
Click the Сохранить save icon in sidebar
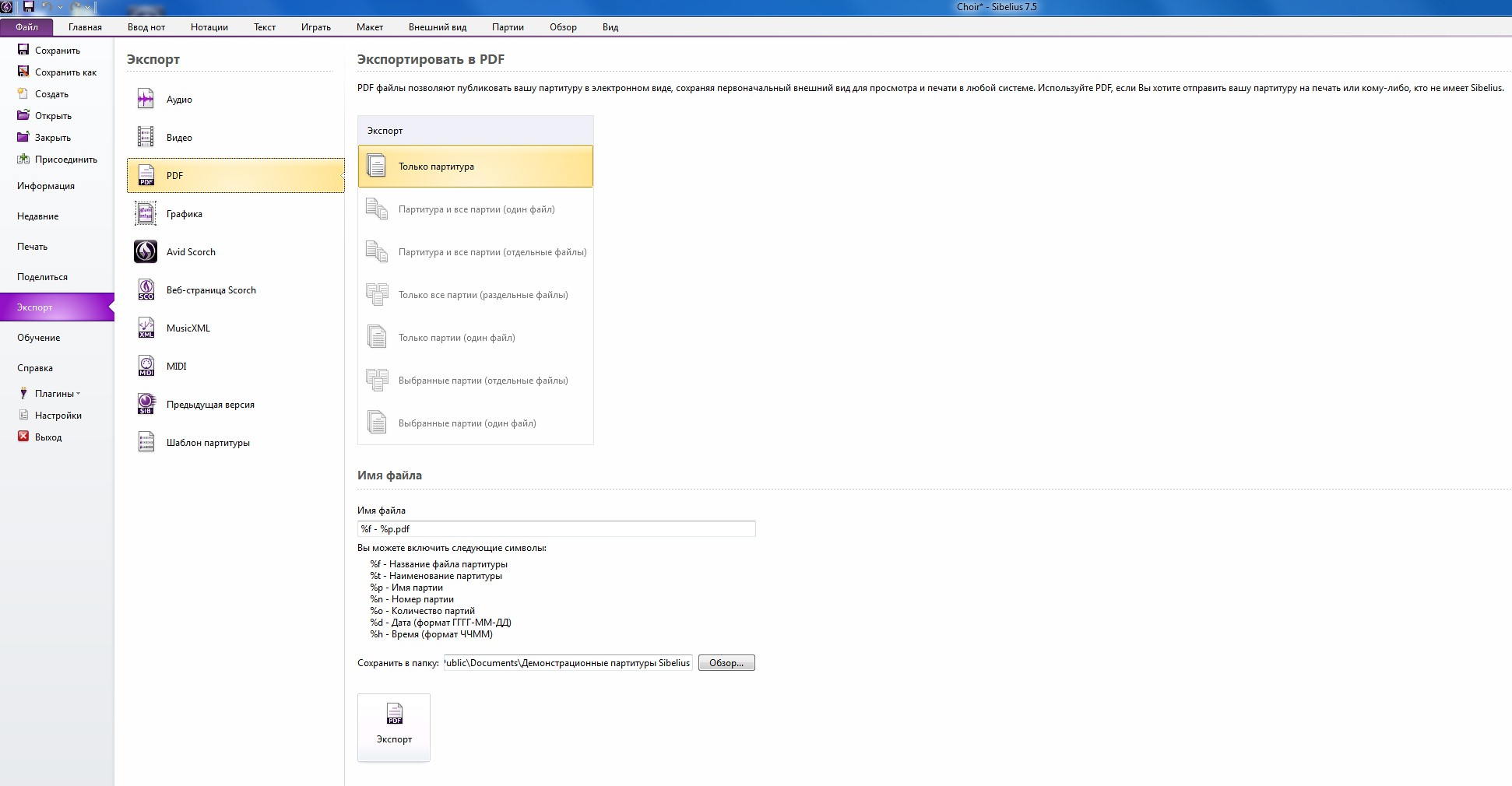pyautogui.click(x=23, y=50)
